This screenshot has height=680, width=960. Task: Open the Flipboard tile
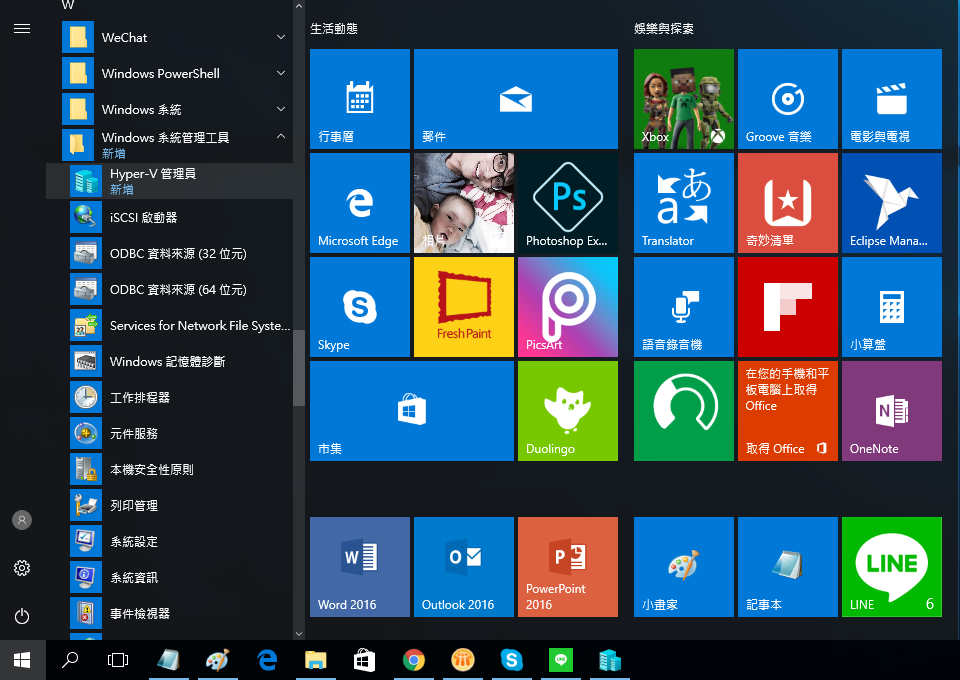787,307
